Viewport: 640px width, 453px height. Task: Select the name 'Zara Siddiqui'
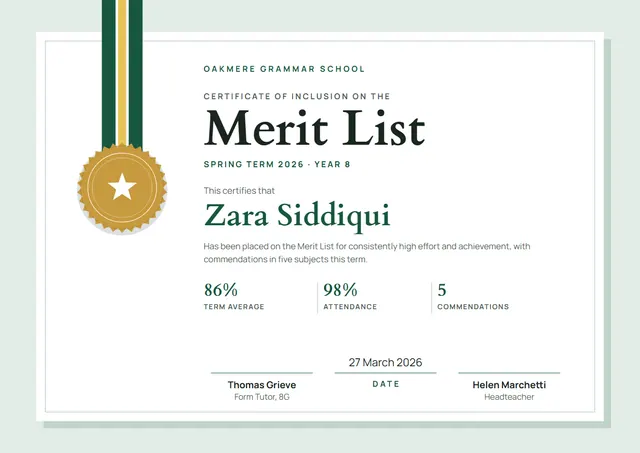point(297,216)
